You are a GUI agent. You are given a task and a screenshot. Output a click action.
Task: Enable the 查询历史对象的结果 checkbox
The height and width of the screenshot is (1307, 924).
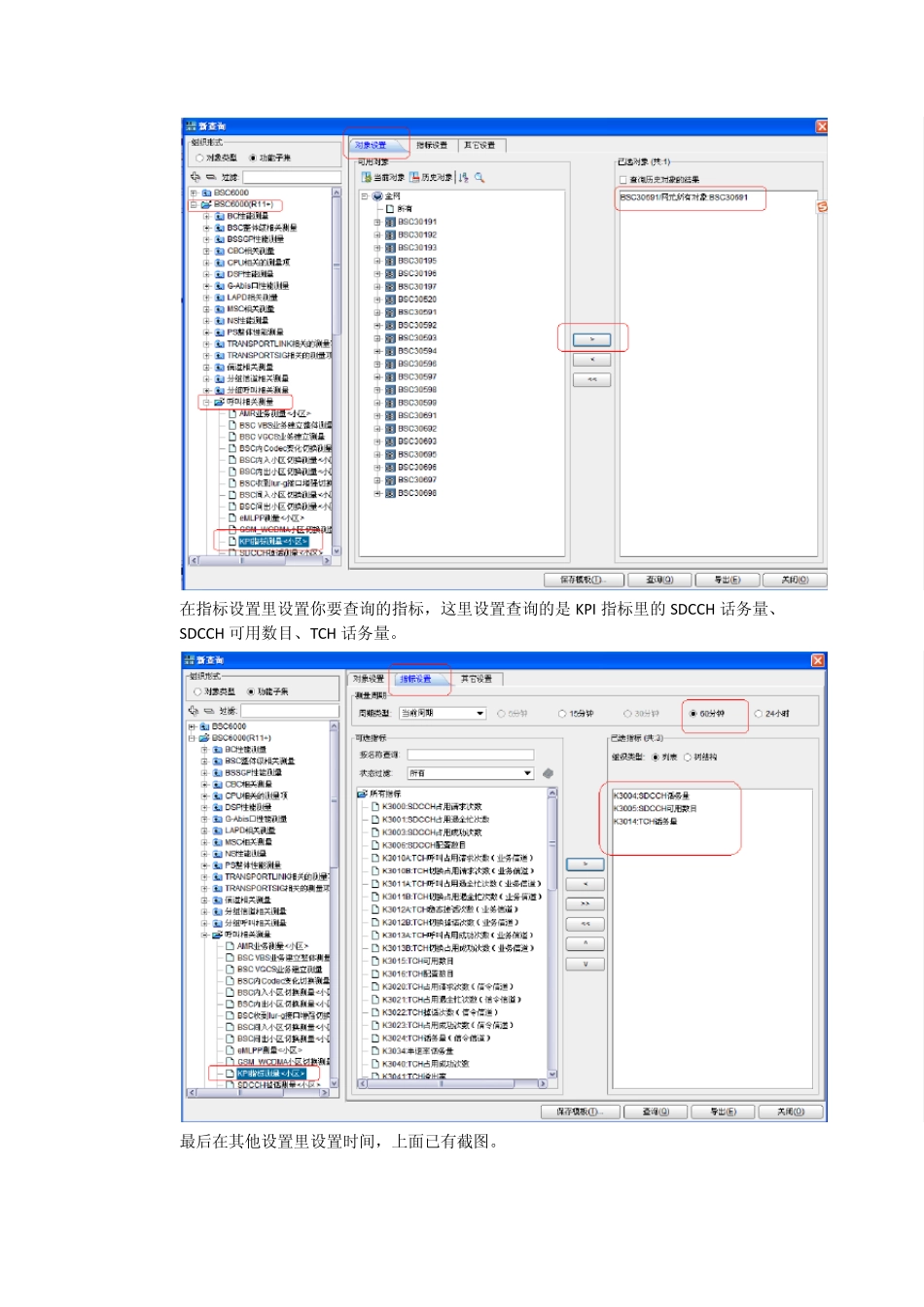[622, 180]
